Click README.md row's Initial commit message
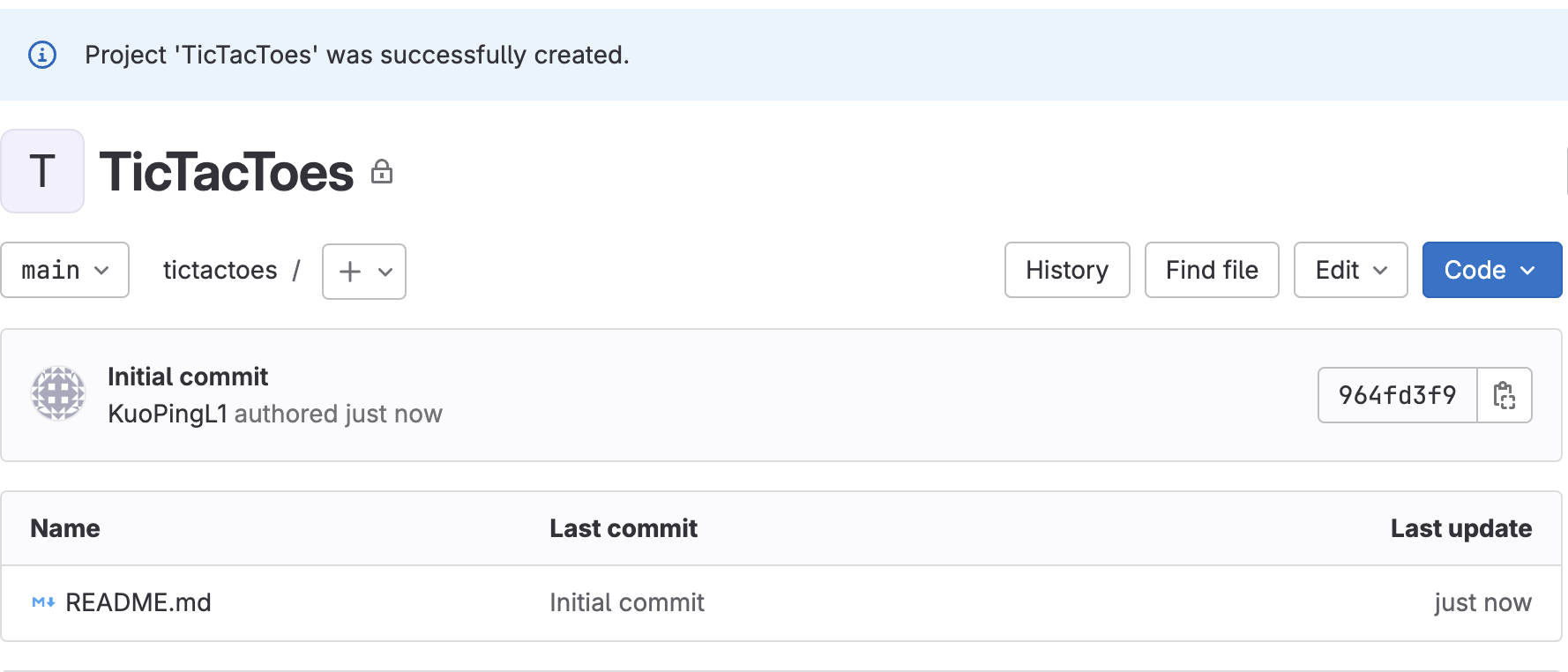The width and height of the screenshot is (1568, 672). (627, 602)
